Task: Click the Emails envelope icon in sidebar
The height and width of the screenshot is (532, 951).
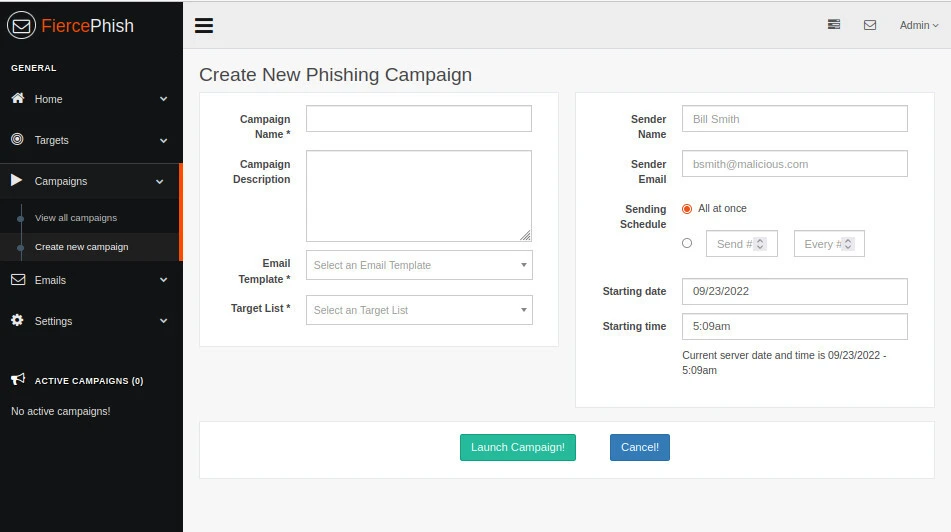Action: tap(17, 280)
